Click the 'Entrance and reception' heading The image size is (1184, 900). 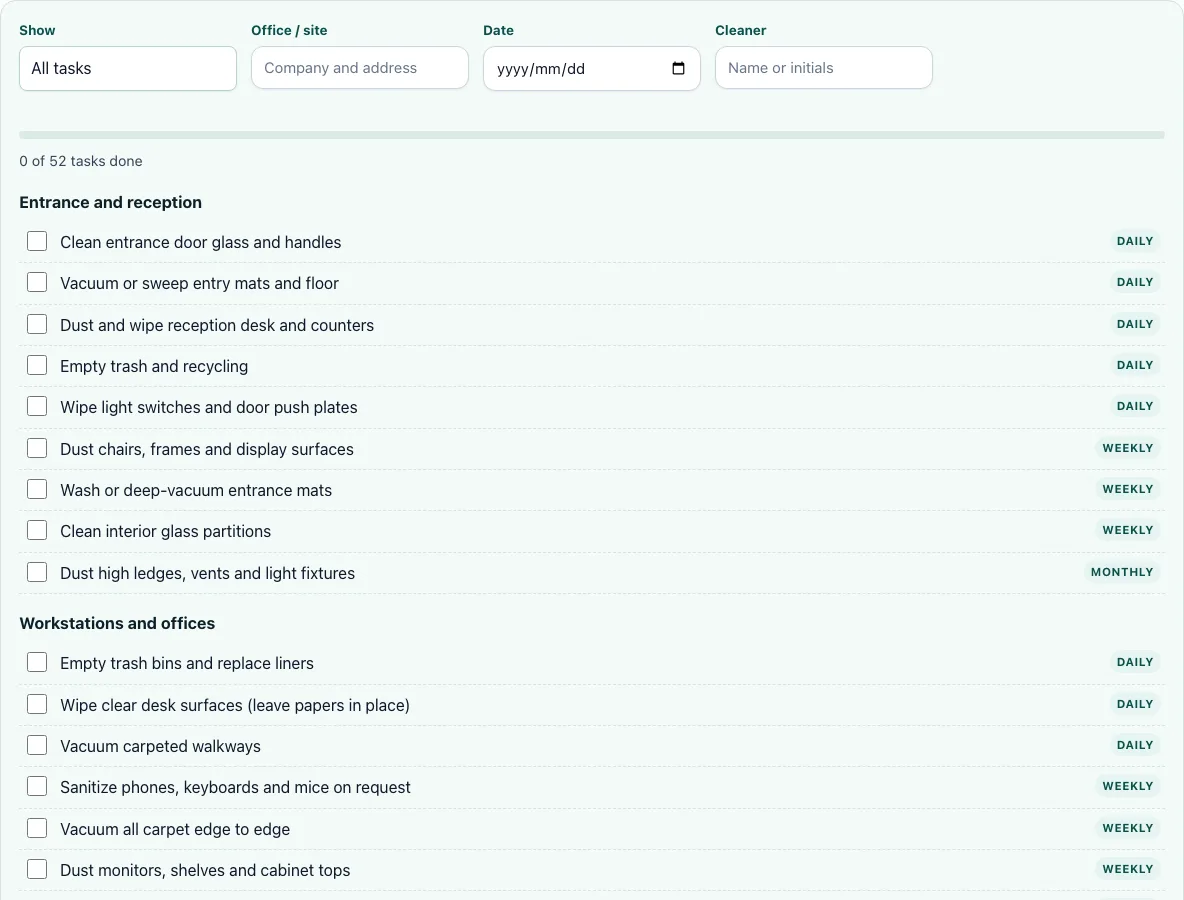[110, 202]
